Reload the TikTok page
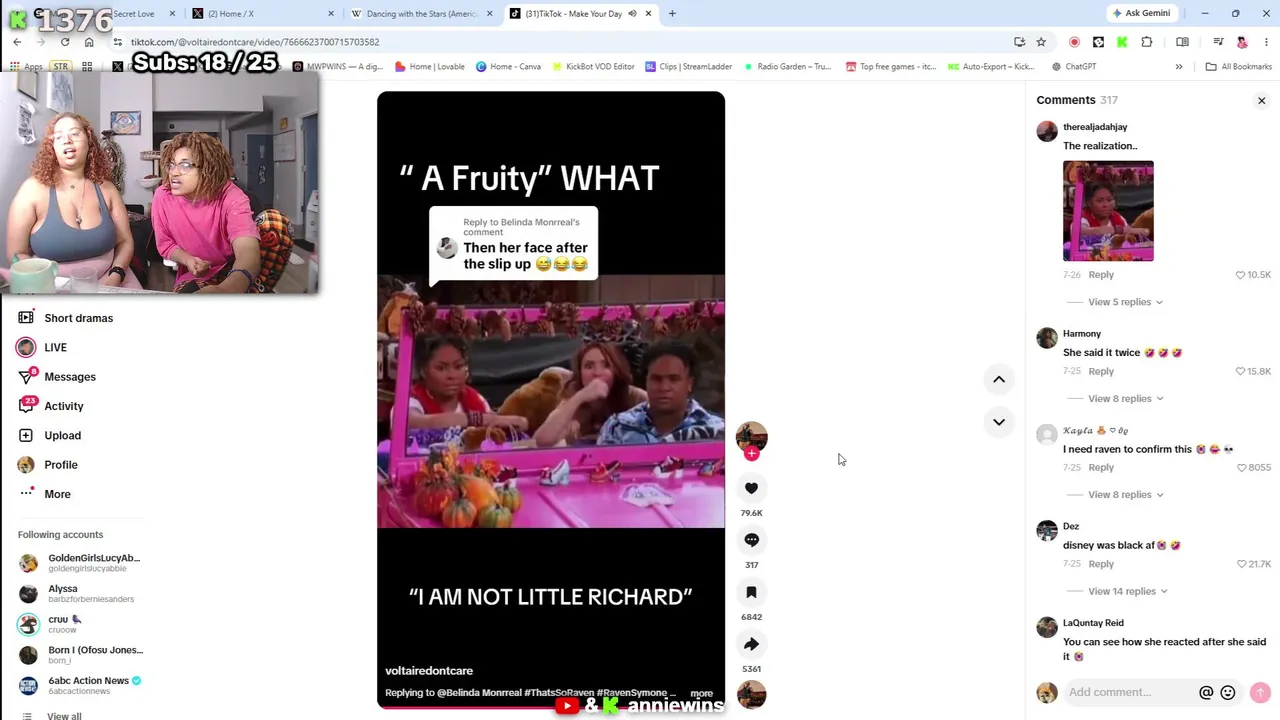The height and width of the screenshot is (720, 1280). point(65,42)
